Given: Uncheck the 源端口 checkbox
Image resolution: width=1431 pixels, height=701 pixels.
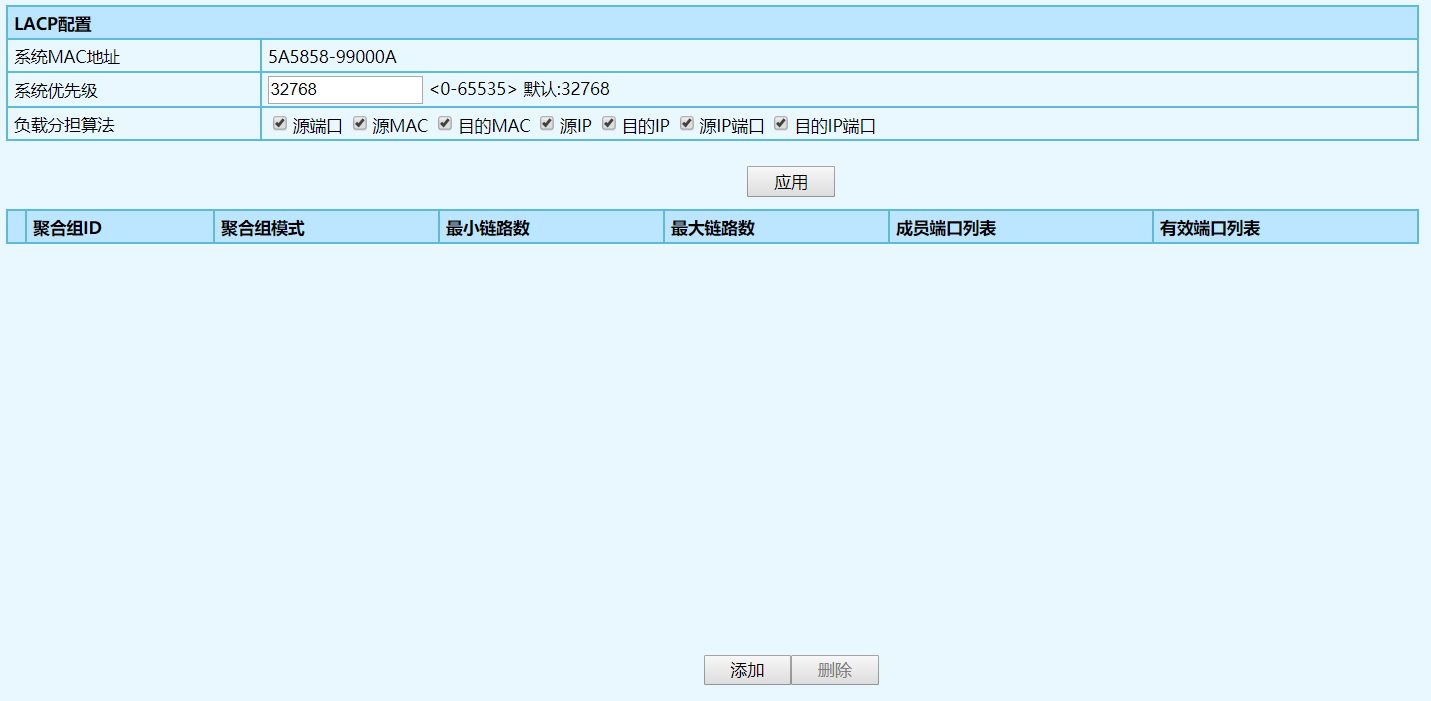Looking at the screenshot, I should pos(280,124).
